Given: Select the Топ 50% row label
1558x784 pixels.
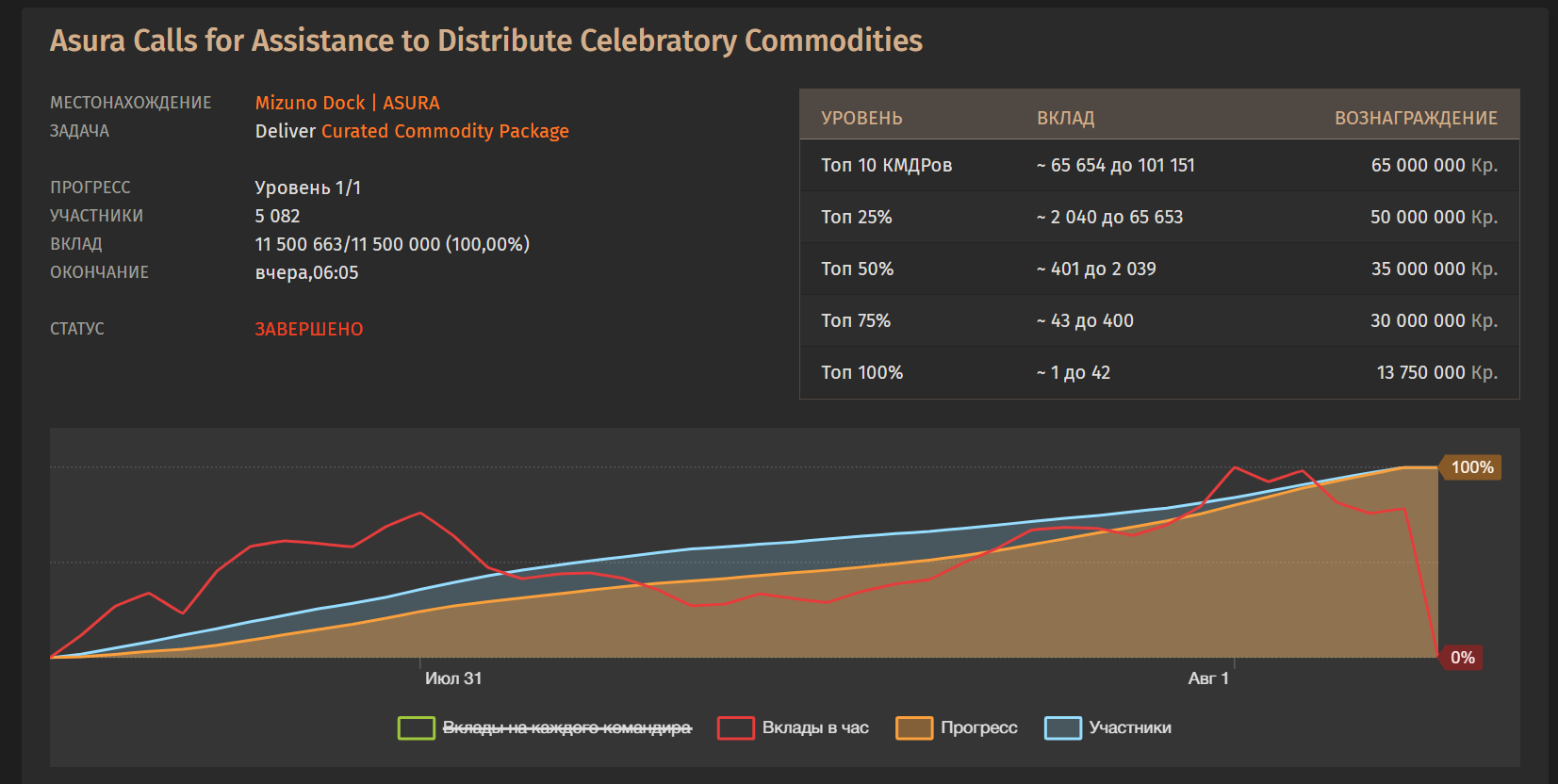Looking at the screenshot, I should coord(857,269).
